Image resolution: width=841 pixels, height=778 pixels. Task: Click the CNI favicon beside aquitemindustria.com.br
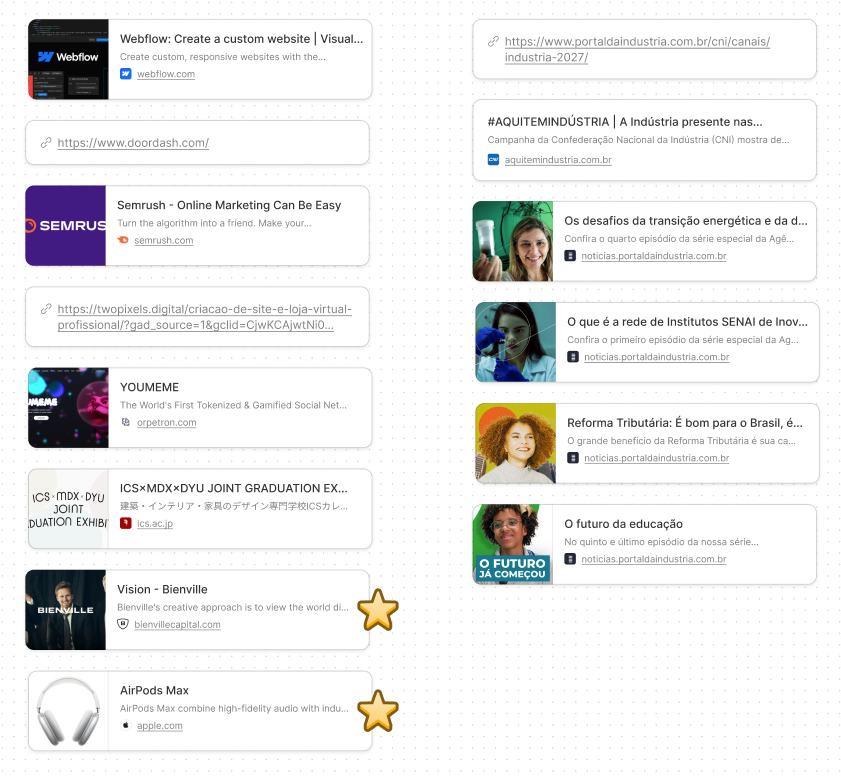[x=493, y=159]
